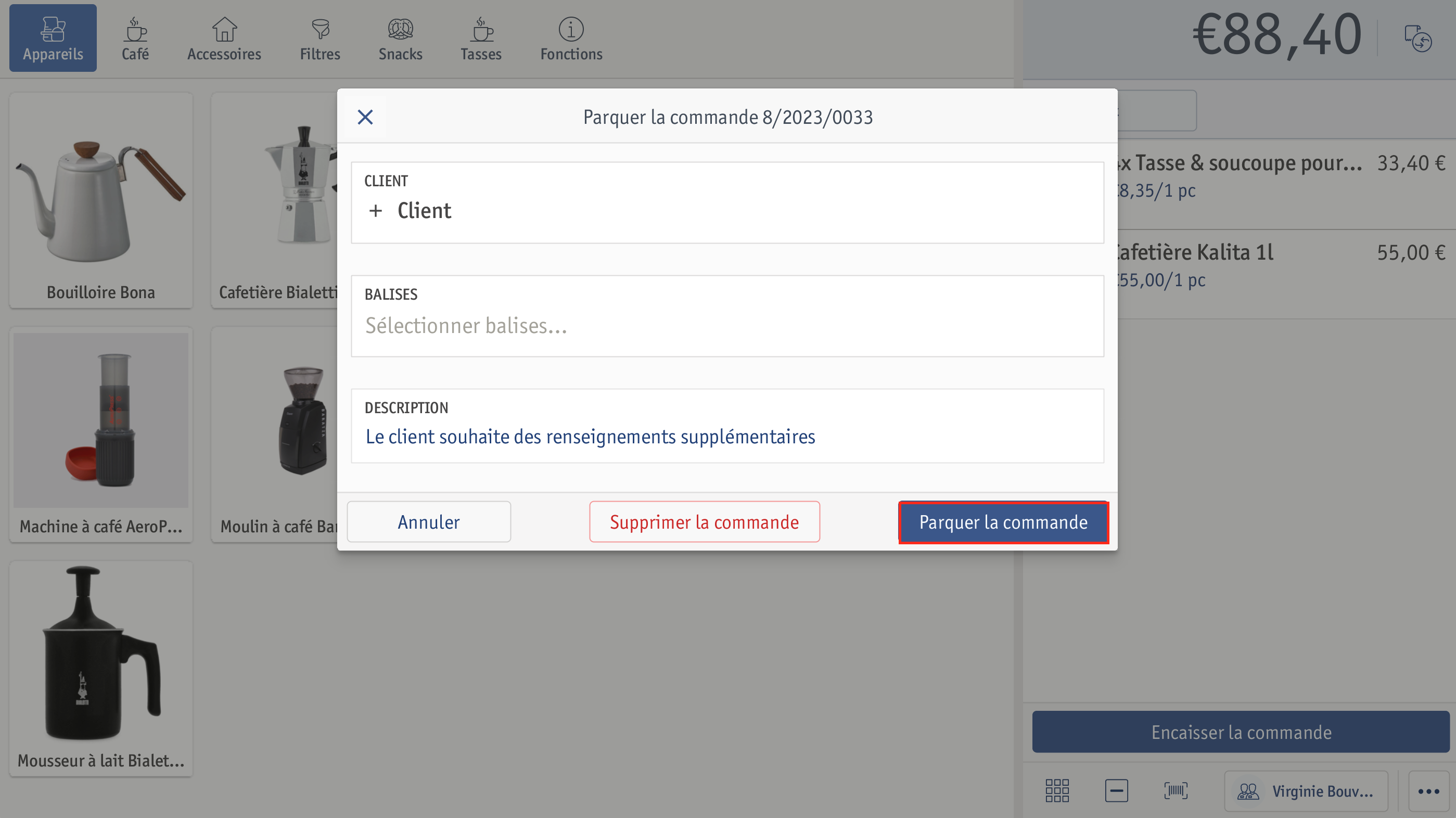The width and height of the screenshot is (1456, 818).
Task: Open the Accessoires category
Action: point(224,38)
